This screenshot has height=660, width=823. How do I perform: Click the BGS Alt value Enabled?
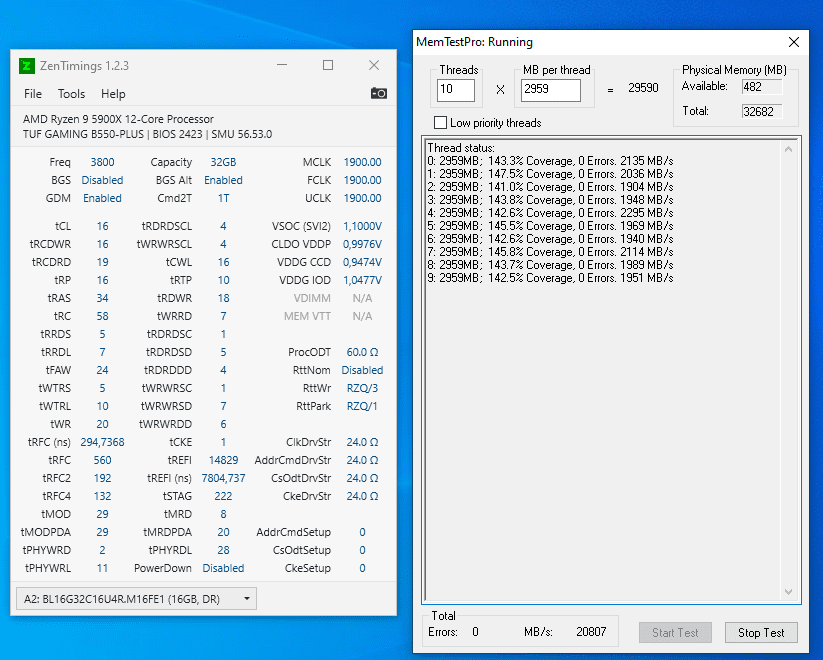point(223,180)
